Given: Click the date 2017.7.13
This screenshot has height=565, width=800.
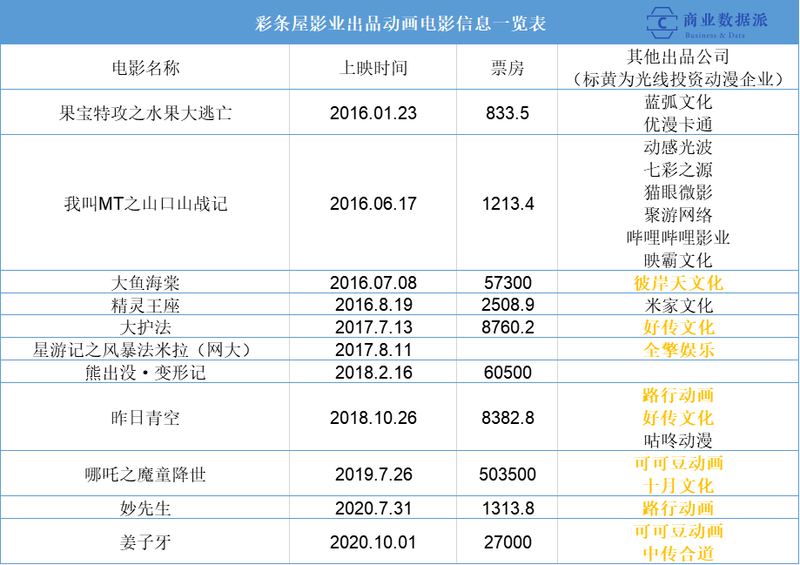Looking at the screenshot, I should (x=373, y=327).
